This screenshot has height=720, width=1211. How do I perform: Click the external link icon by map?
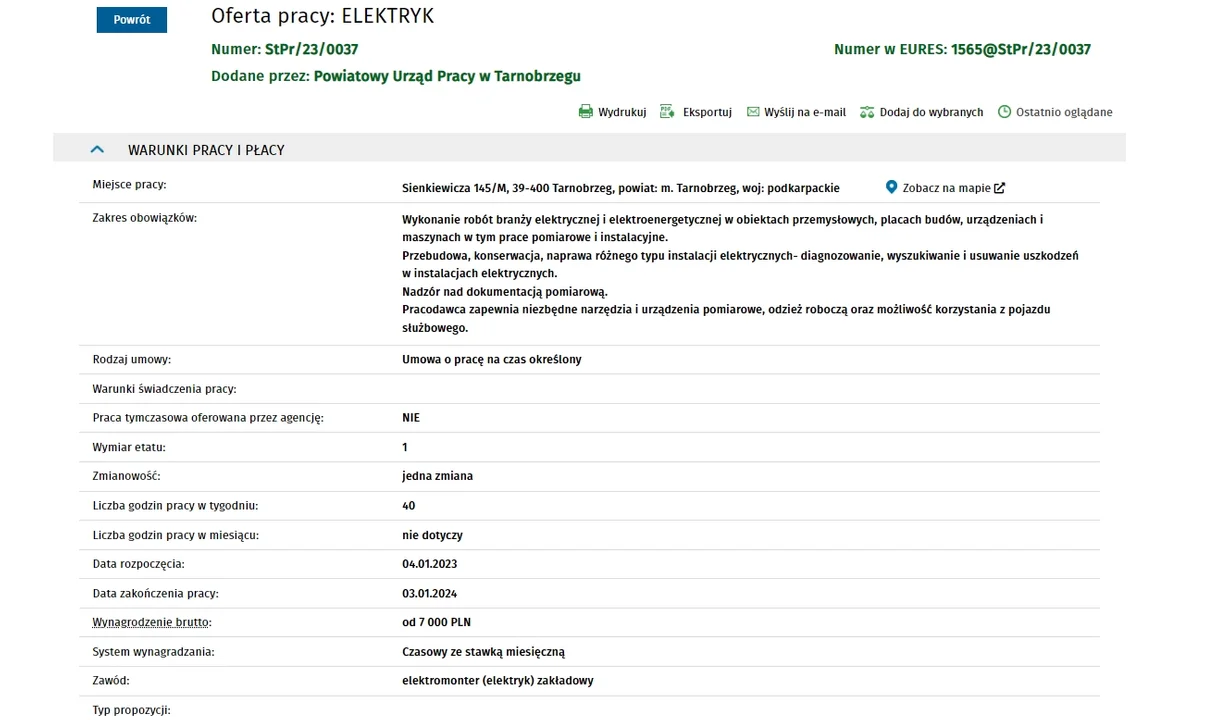pos(999,188)
